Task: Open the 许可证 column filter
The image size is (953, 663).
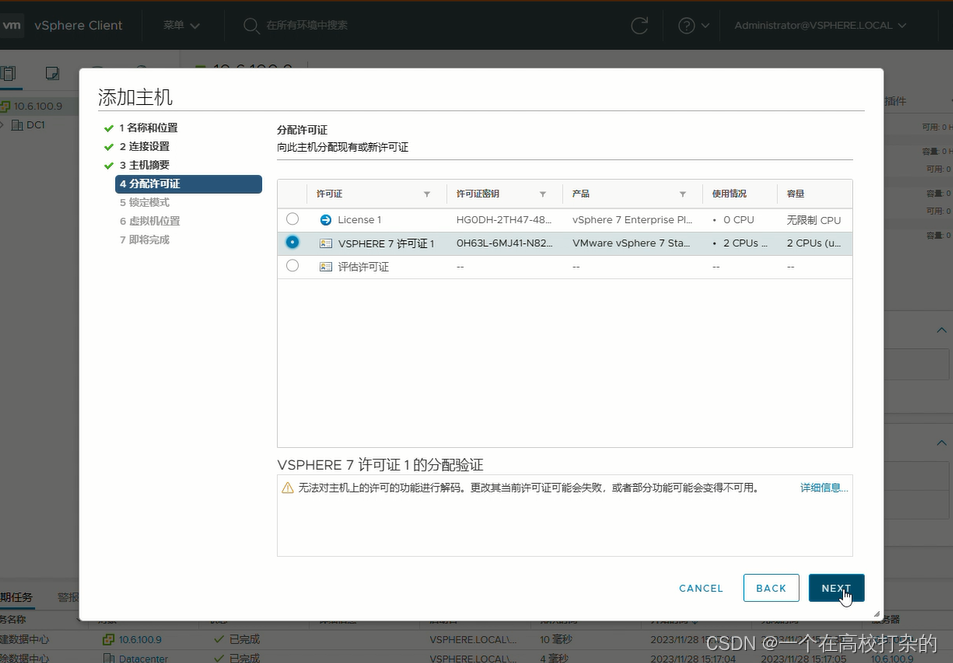Action: (x=427, y=194)
